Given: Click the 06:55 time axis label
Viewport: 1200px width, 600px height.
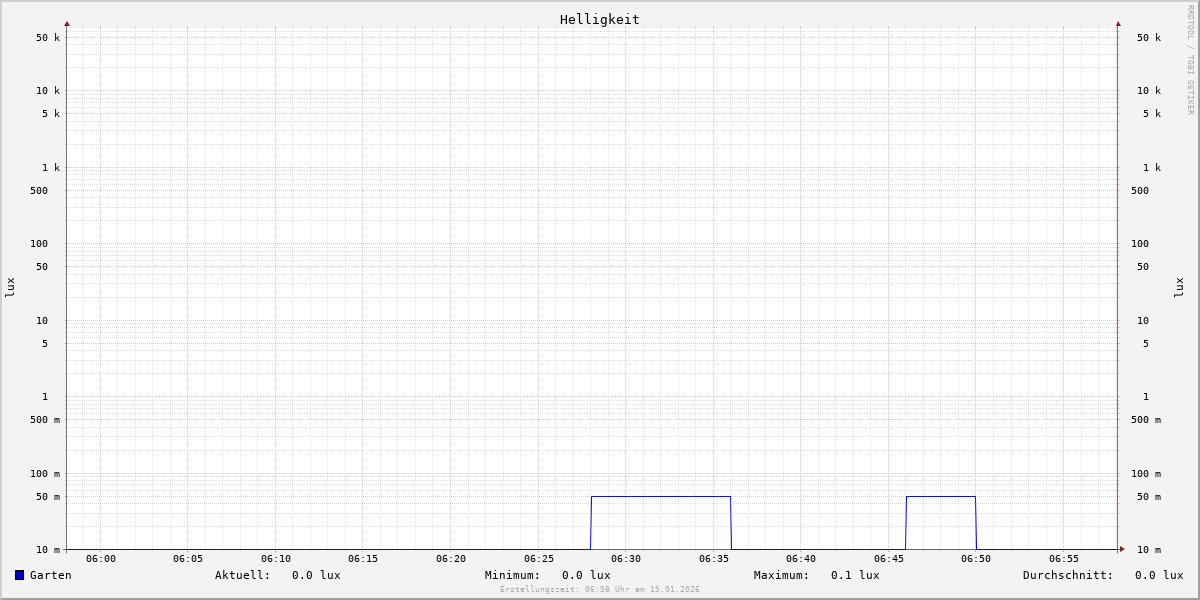Looking at the screenshot, I should click(x=1064, y=559).
